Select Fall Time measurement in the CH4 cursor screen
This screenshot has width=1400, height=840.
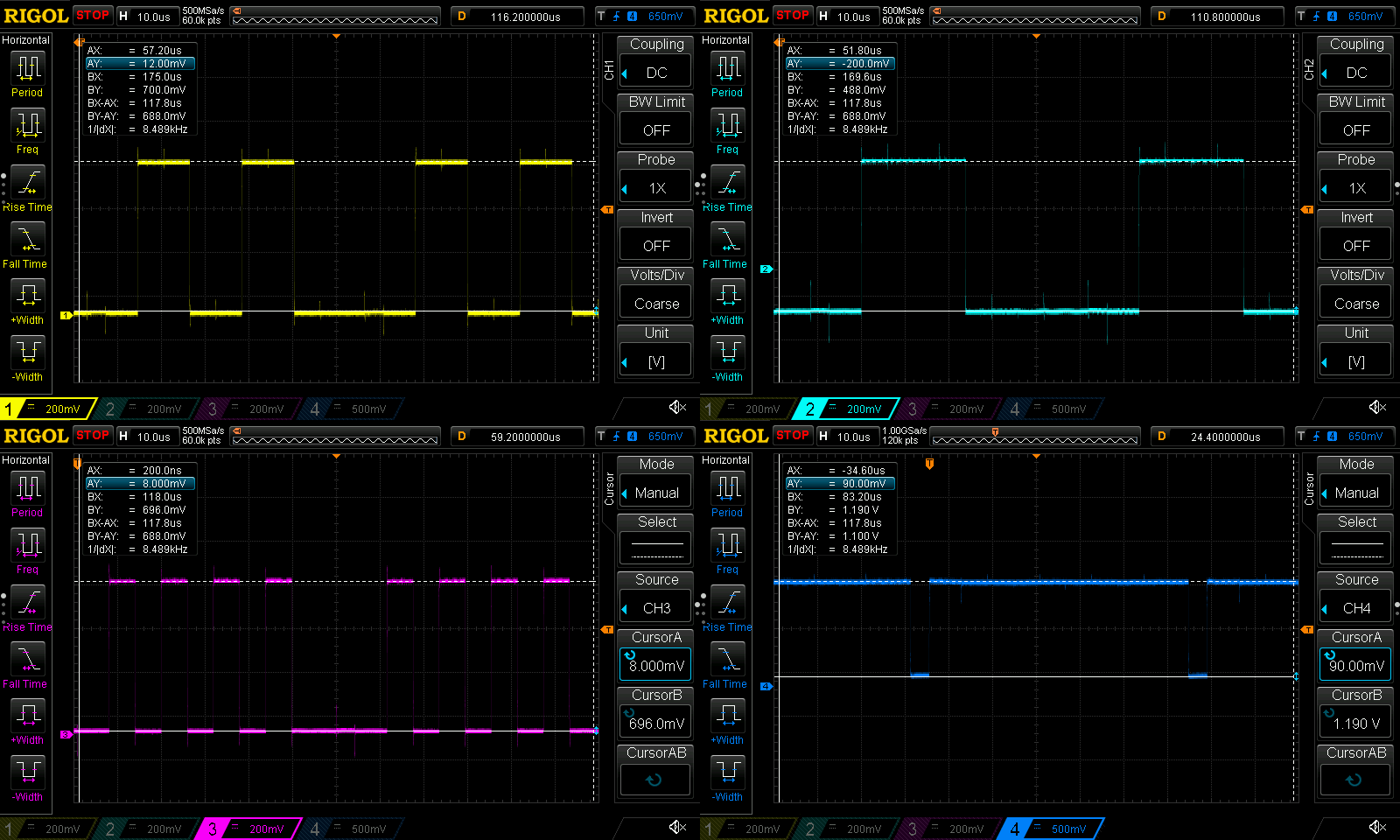click(725, 666)
